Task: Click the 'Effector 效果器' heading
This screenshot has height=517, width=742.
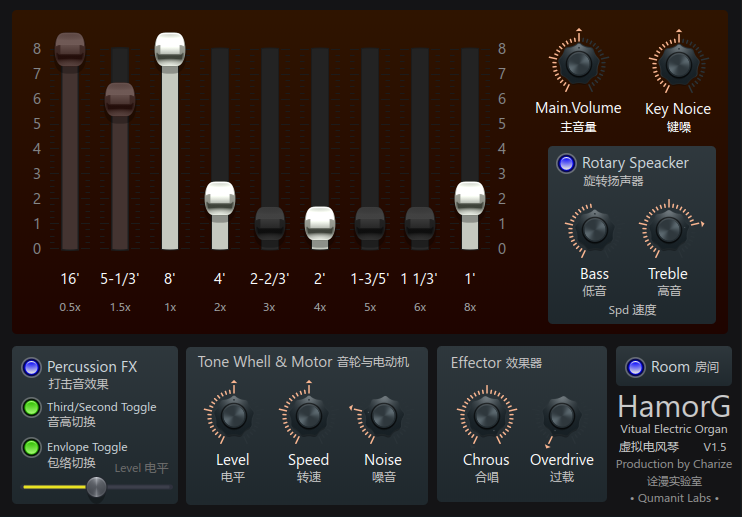Action: pyautogui.click(x=496, y=363)
